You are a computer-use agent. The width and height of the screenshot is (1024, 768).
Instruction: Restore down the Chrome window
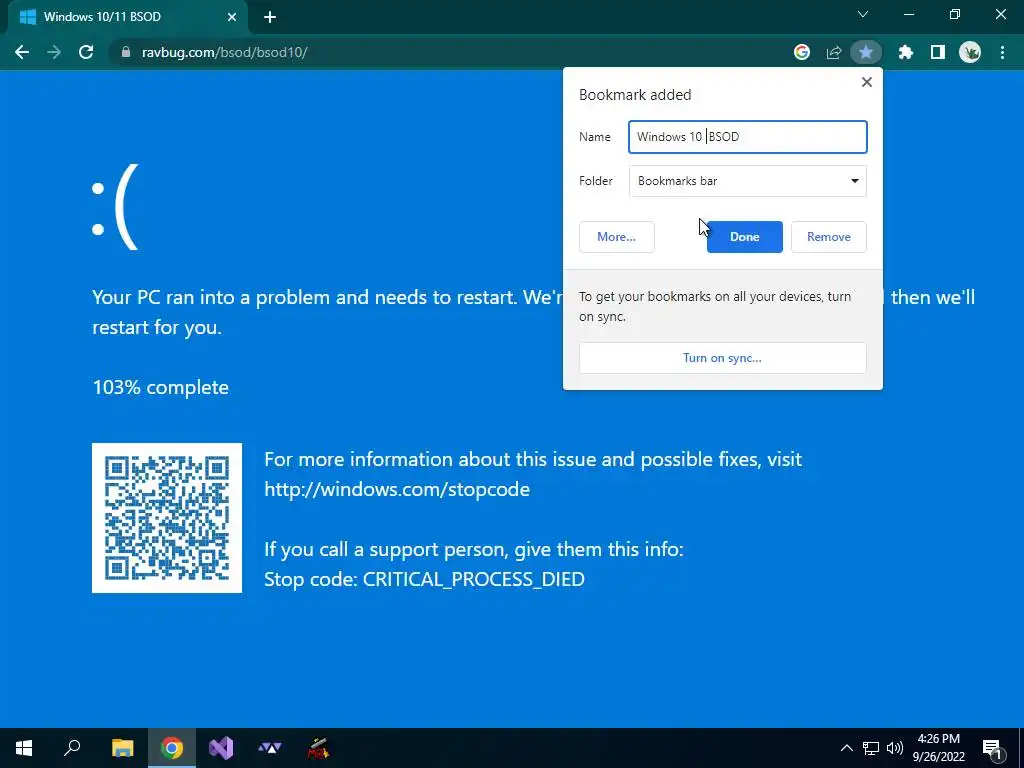coord(955,14)
